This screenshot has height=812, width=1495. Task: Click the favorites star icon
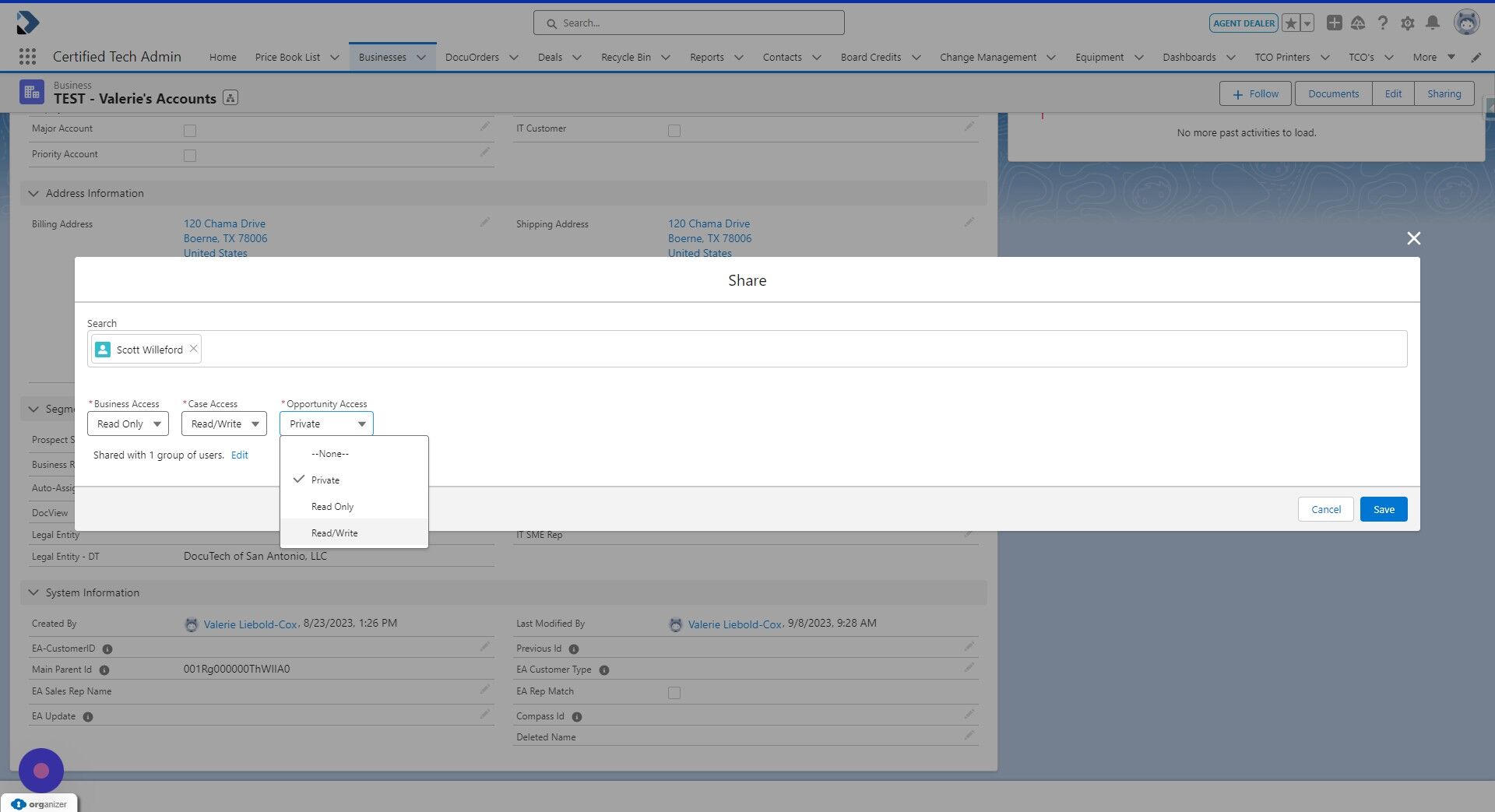pos(1290,23)
